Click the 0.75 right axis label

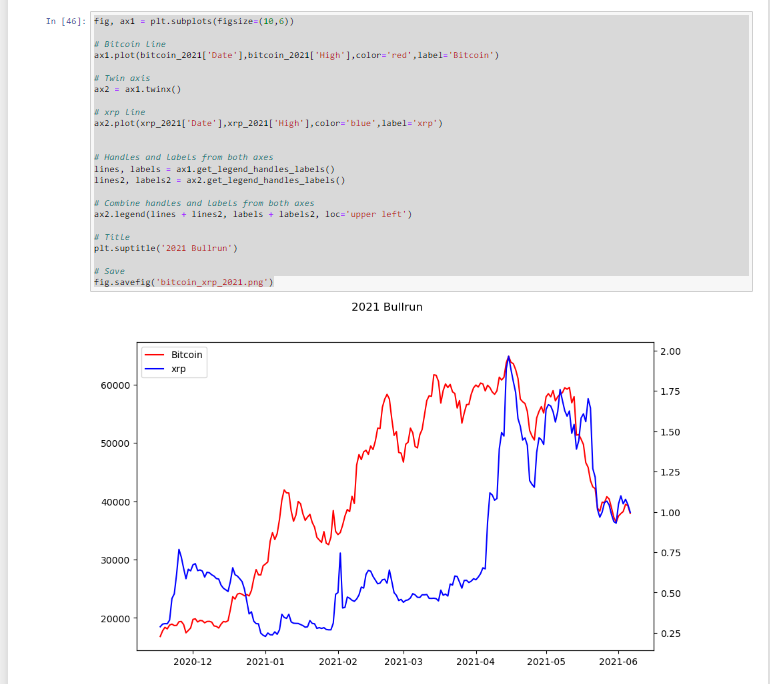(670, 553)
